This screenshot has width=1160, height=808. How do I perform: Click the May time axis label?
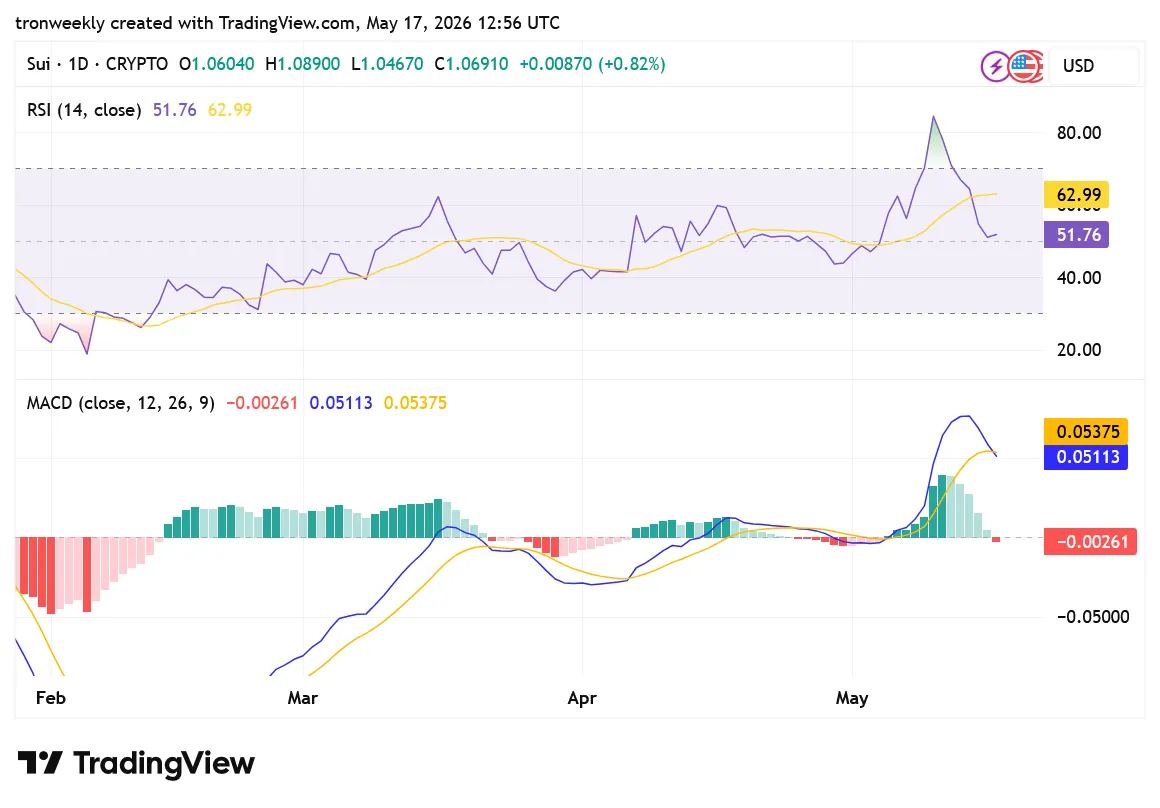point(852,698)
